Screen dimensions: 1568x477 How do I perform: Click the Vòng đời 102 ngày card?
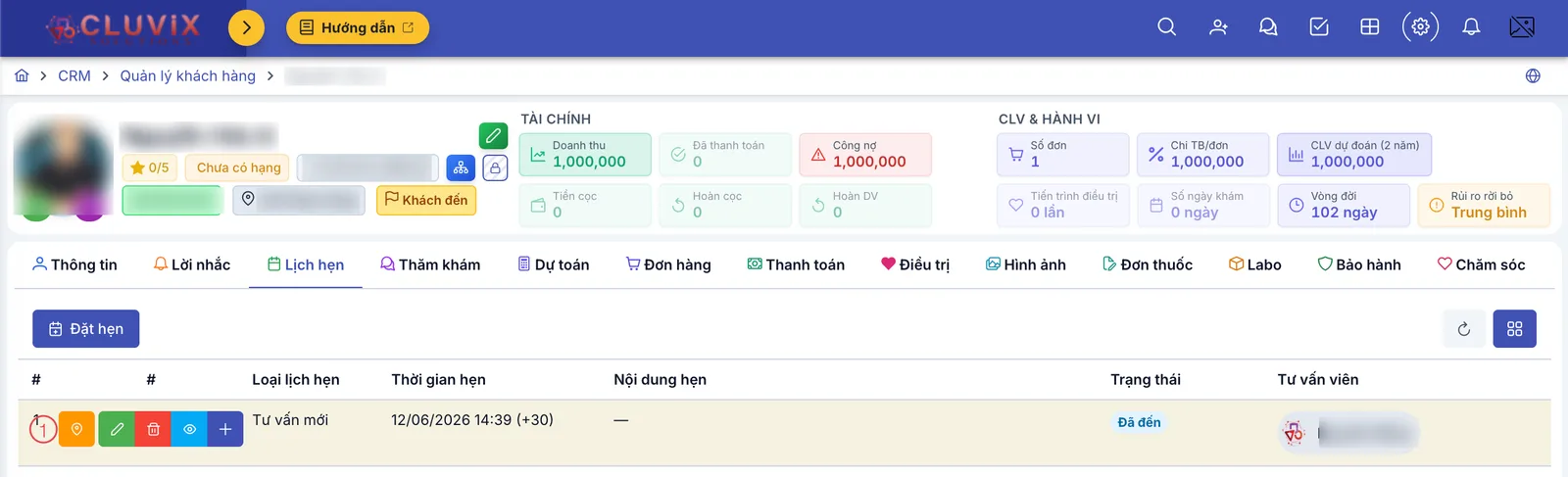pos(1344,205)
